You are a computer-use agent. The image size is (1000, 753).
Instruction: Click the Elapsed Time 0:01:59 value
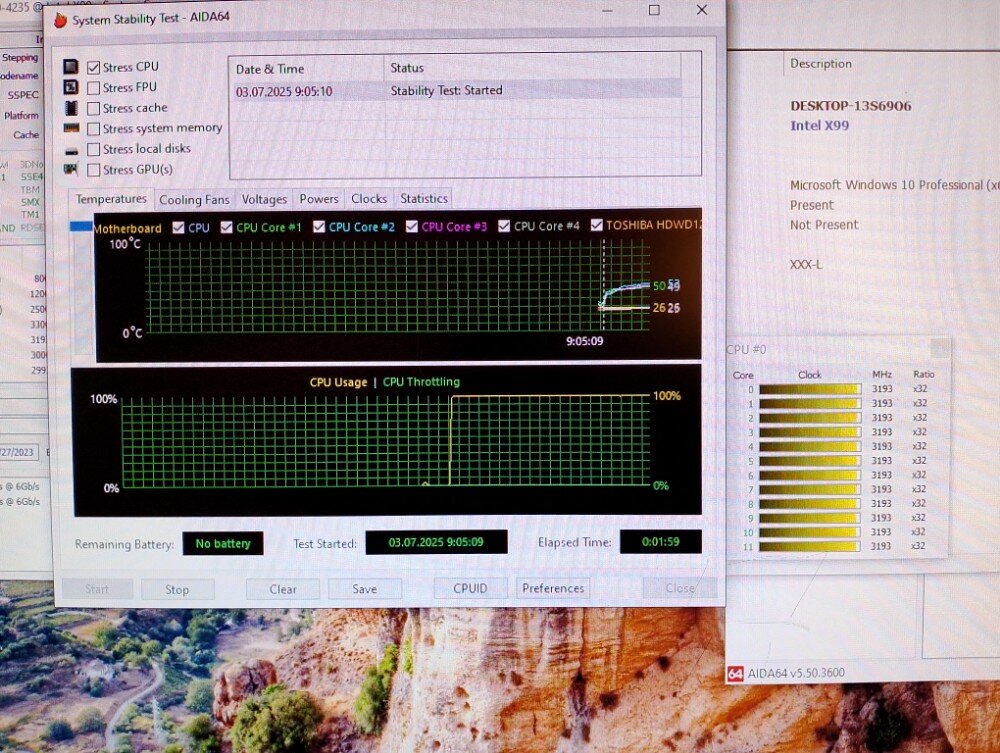coord(661,542)
